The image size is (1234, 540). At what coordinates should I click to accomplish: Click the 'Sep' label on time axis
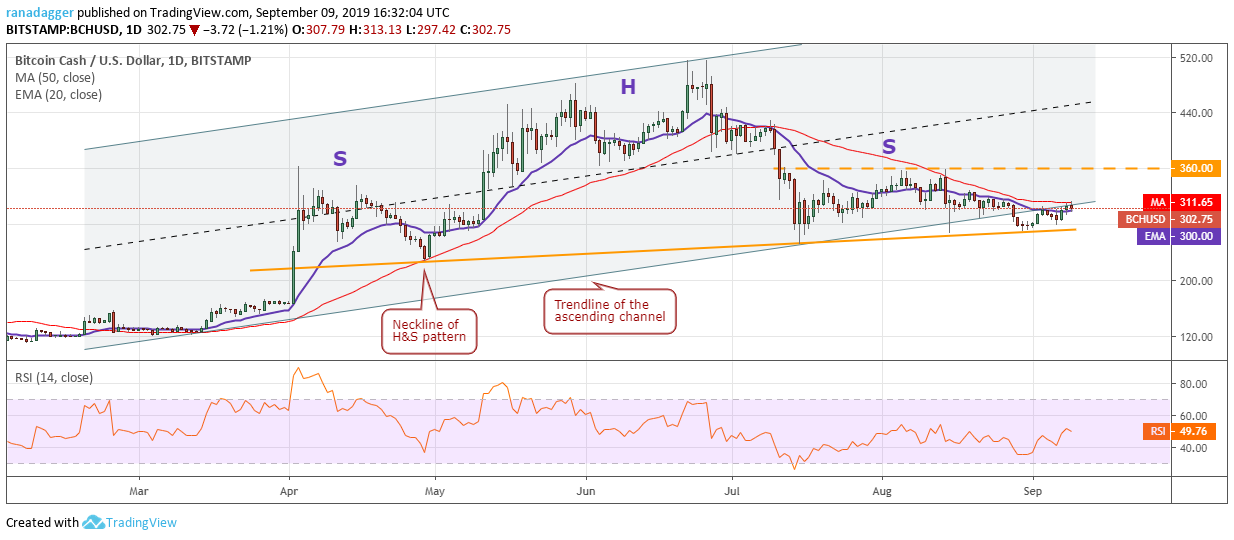(x=1031, y=491)
